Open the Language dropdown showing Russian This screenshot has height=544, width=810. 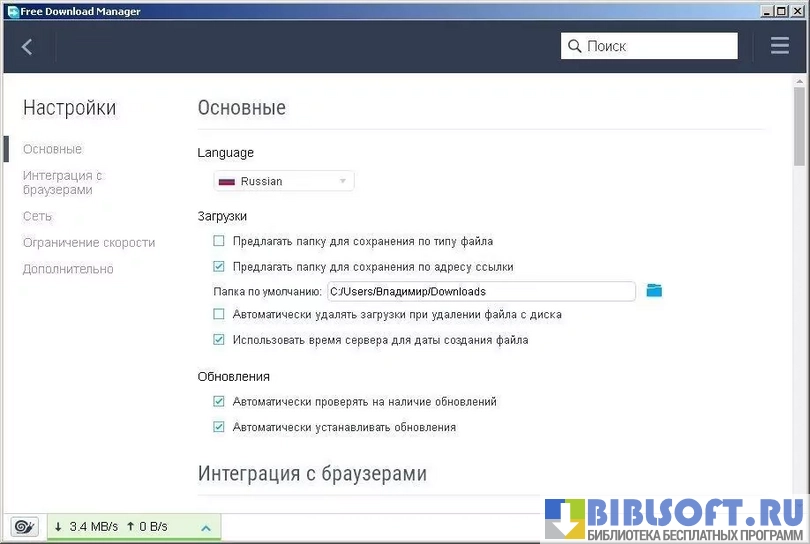pos(284,181)
